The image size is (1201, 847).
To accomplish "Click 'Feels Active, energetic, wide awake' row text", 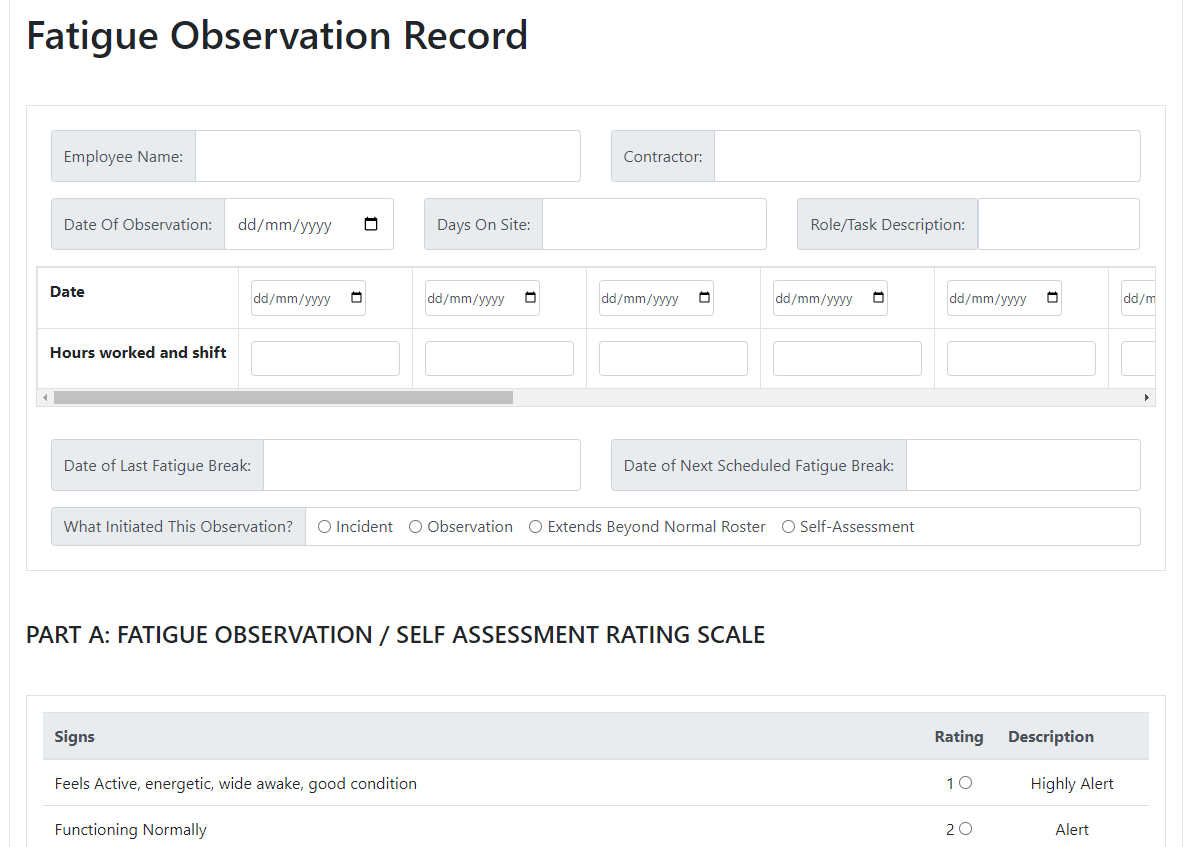I will click(x=236, y=783).
